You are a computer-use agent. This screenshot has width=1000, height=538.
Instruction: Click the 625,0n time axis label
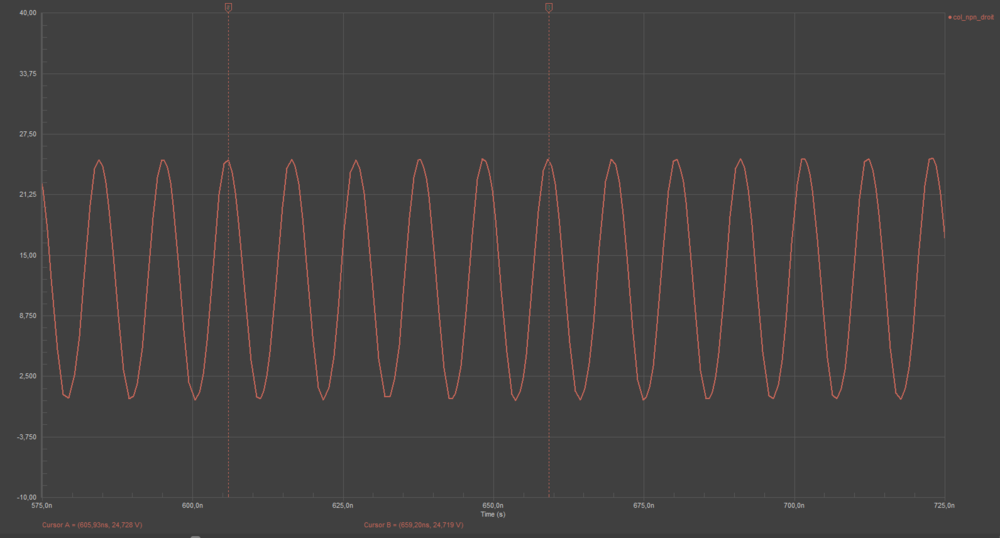343,506
